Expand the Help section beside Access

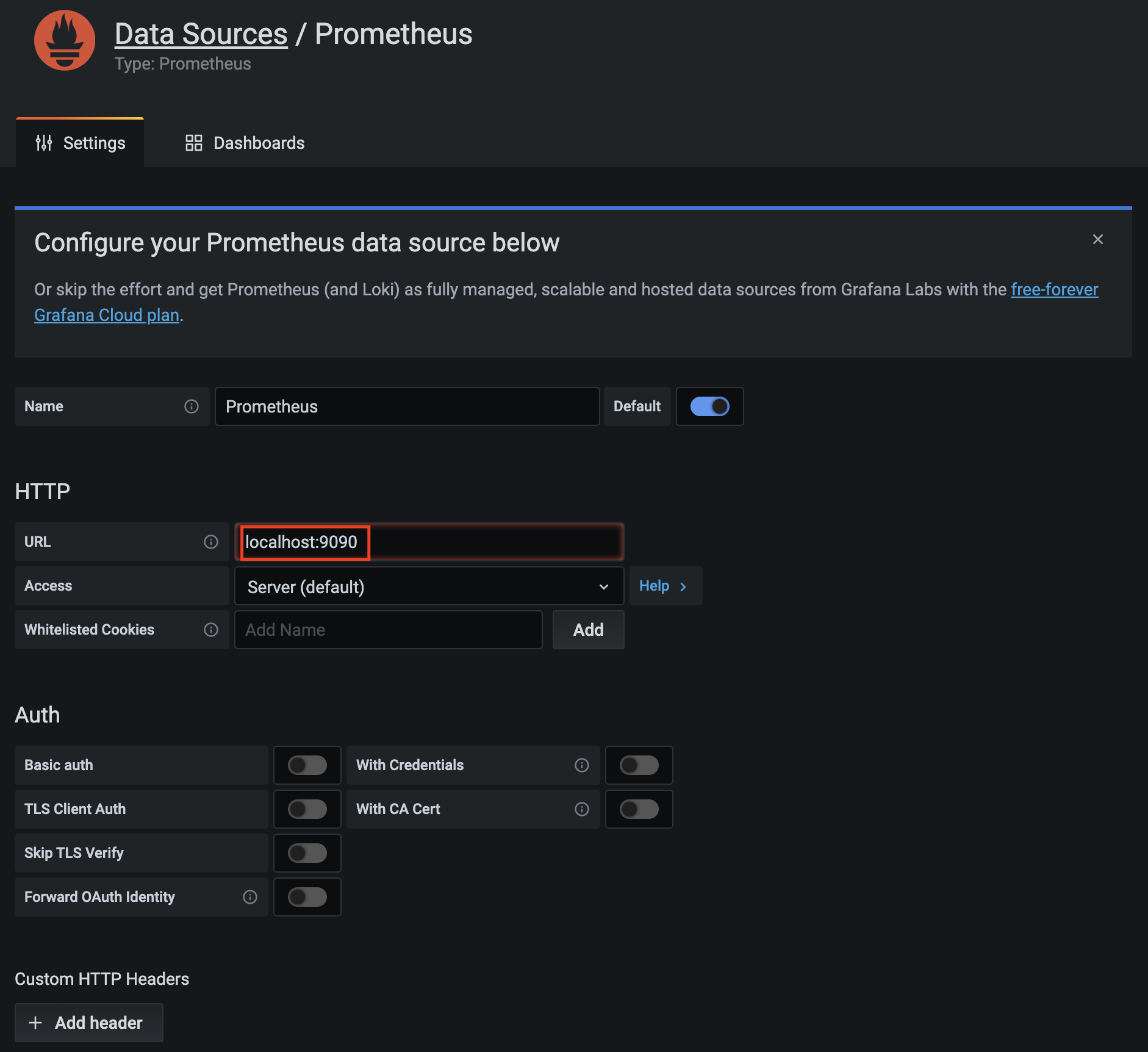click(x=665, y=586)
